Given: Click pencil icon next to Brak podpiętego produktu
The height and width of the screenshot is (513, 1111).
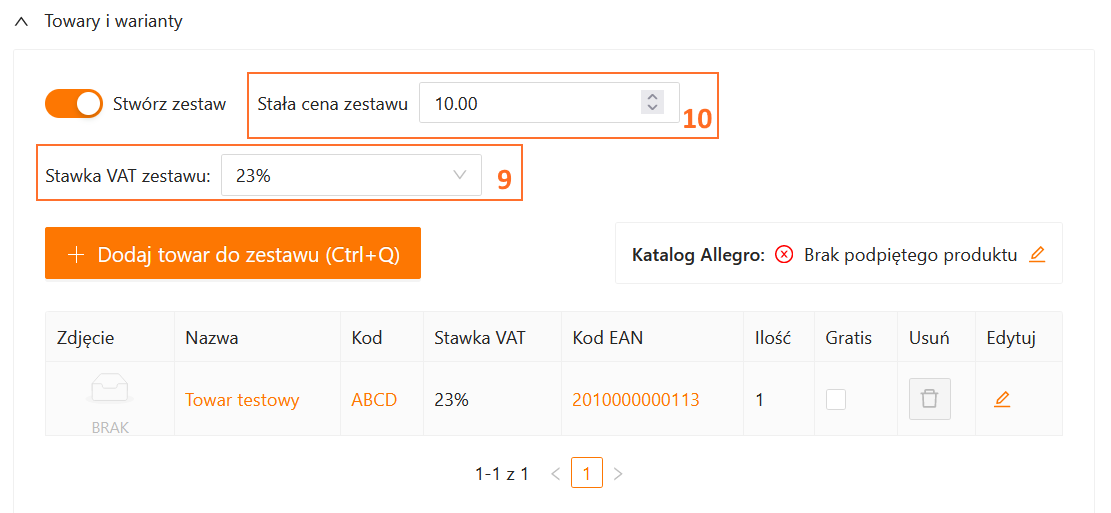Looking at the screenshot, I should click(x=1037, y=254).
